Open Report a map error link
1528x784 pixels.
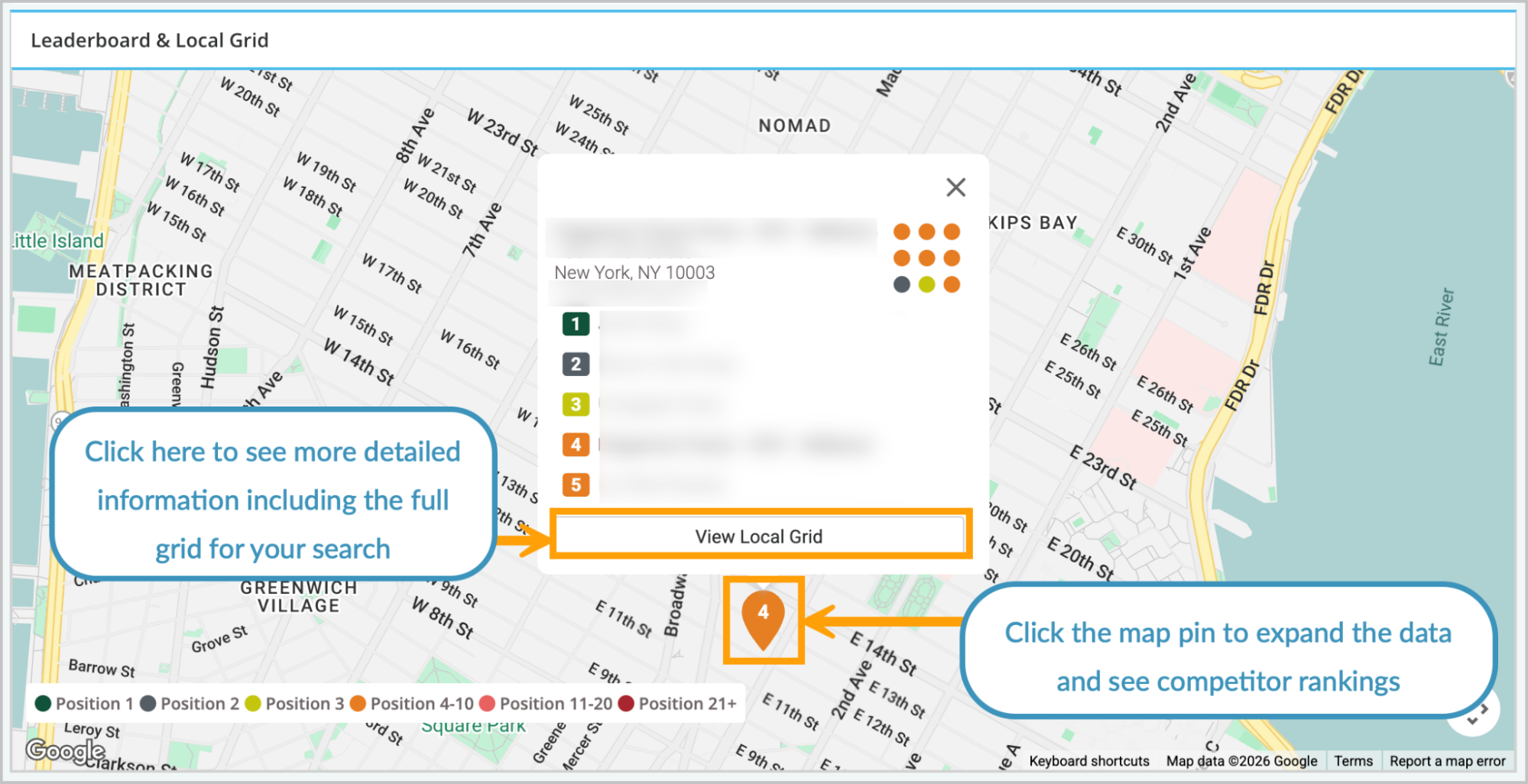(x=1447, y=761)
